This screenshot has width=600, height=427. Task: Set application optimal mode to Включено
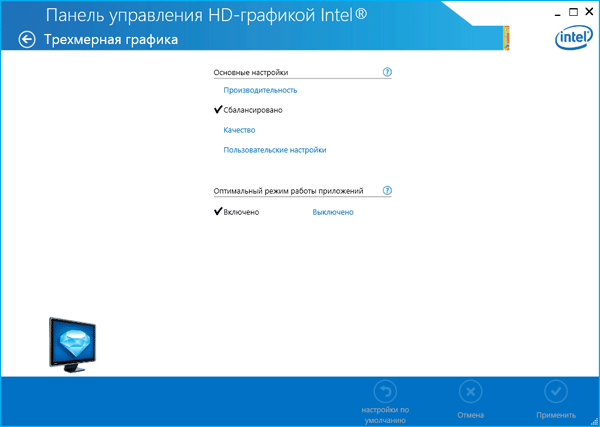coord(241,212)
